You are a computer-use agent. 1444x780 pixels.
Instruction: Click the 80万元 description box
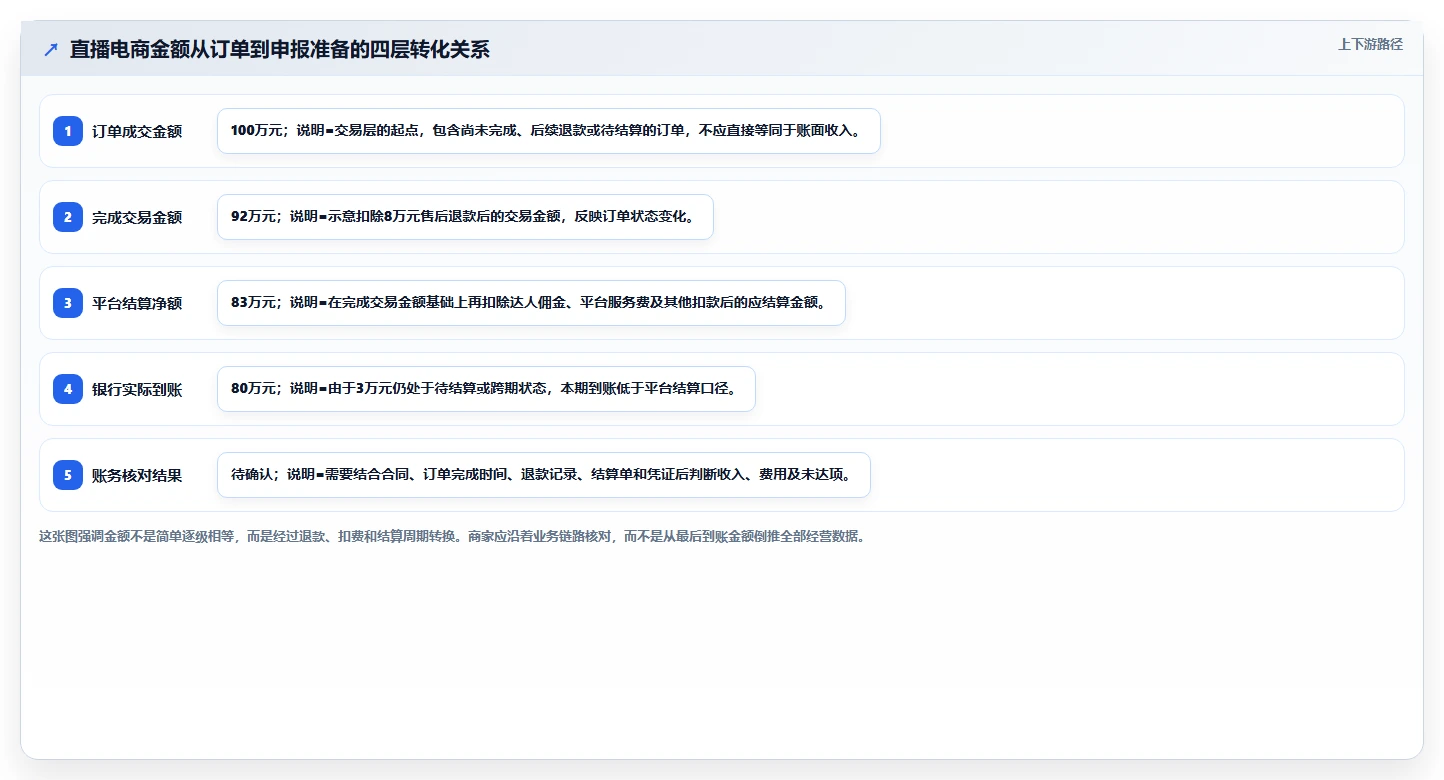486,389
